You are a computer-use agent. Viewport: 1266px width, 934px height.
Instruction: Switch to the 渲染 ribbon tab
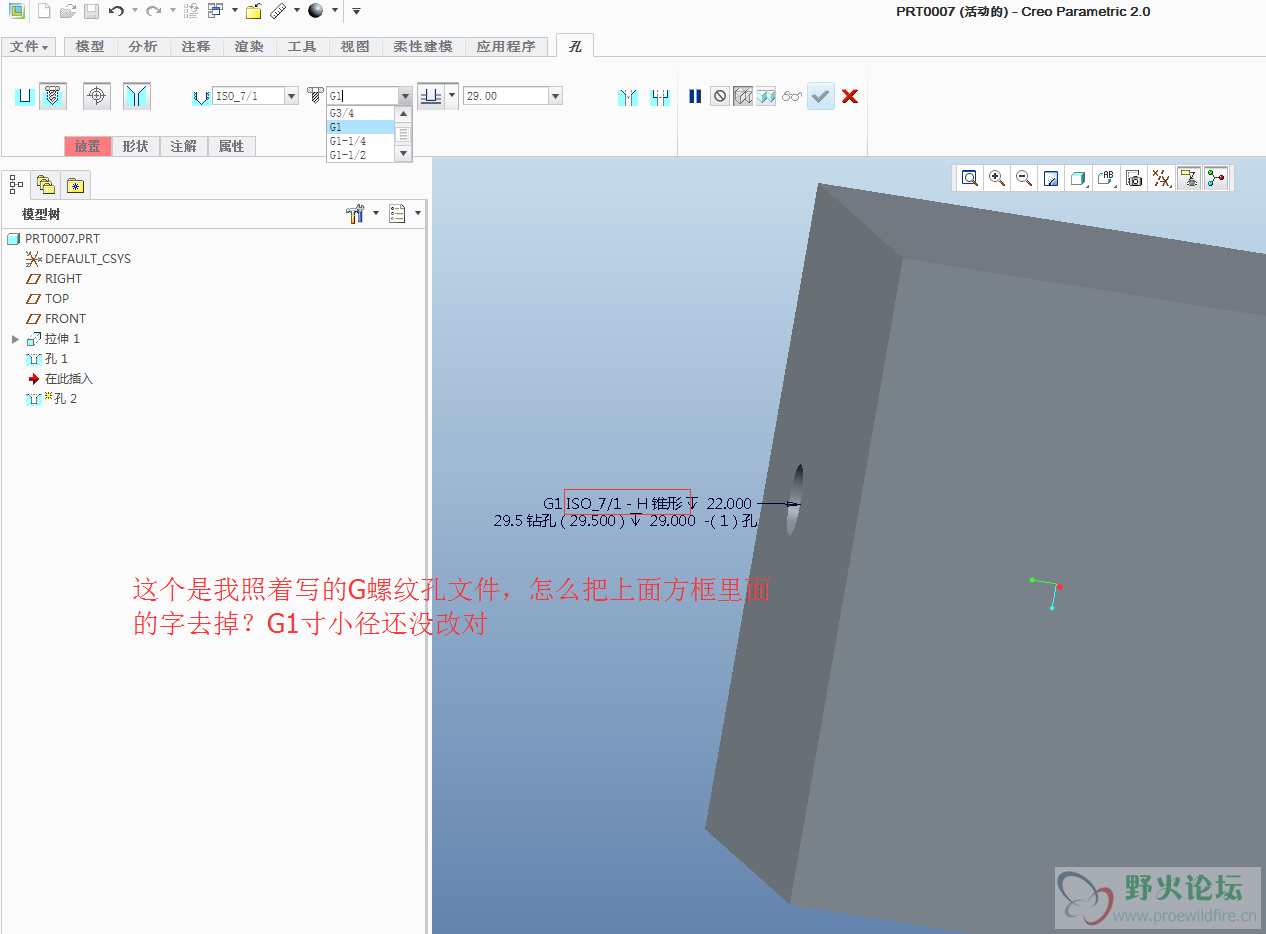tap(249, 46)
